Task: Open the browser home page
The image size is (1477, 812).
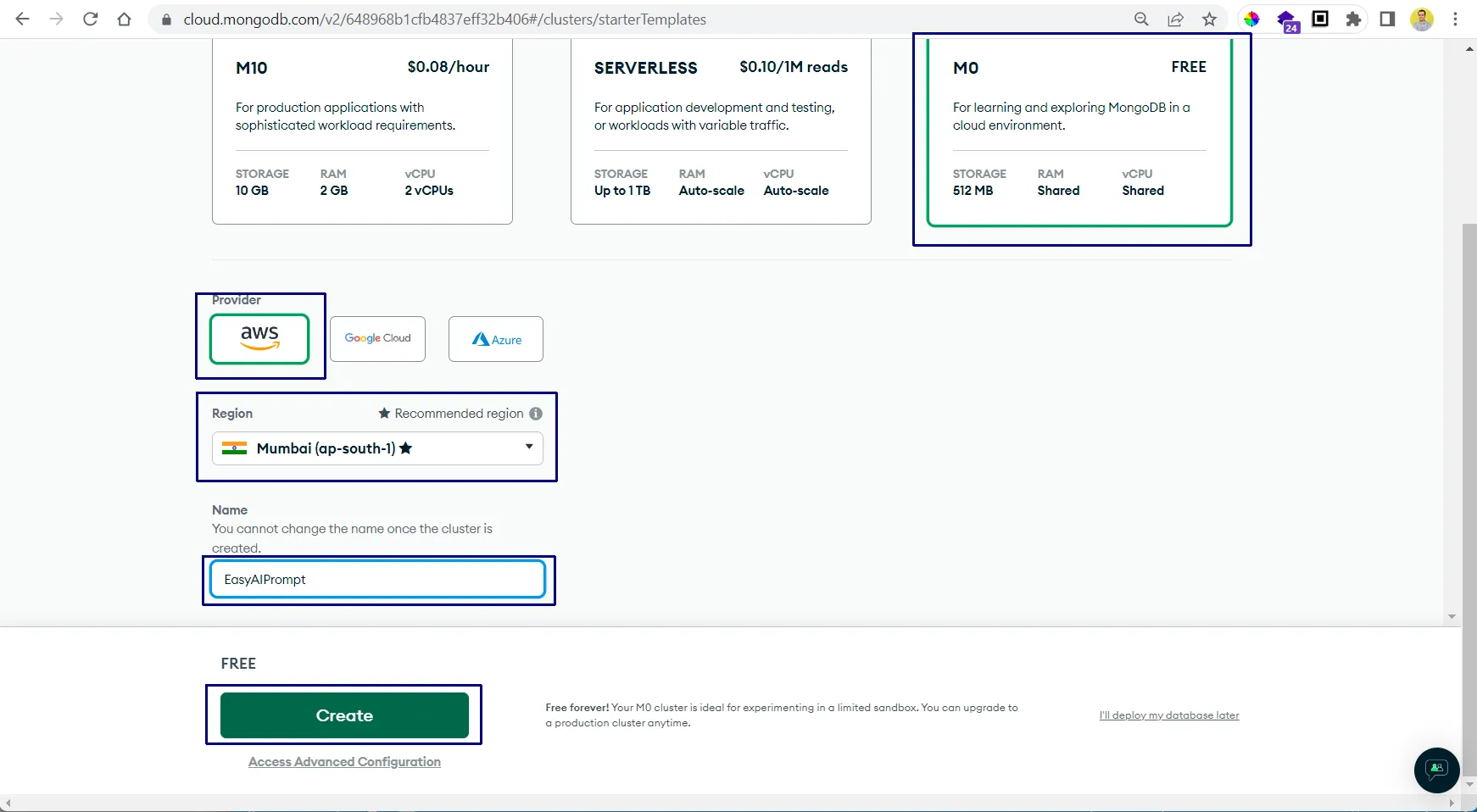Action: [125, 19]
